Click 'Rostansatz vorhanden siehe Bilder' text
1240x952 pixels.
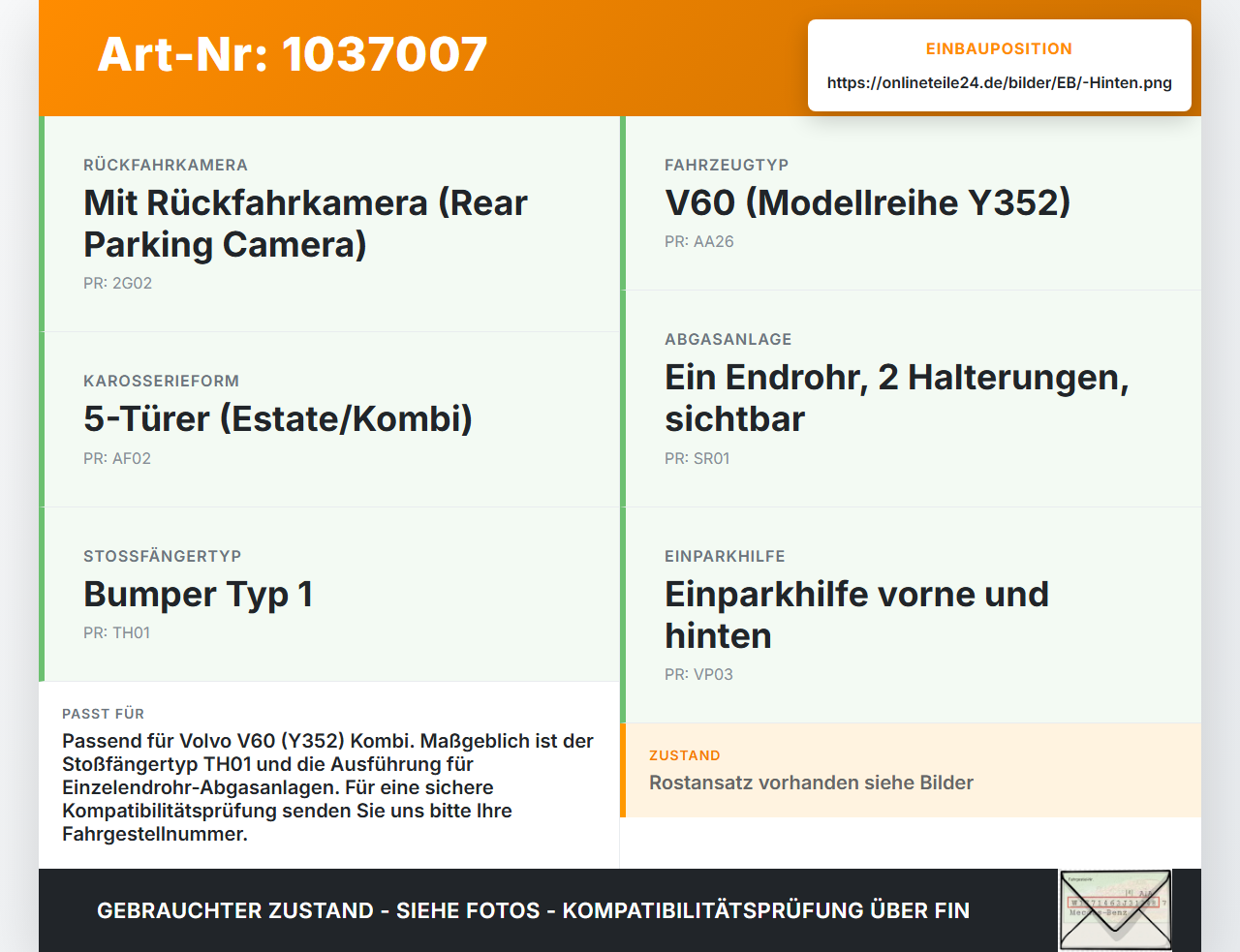[x=811, y=783]
